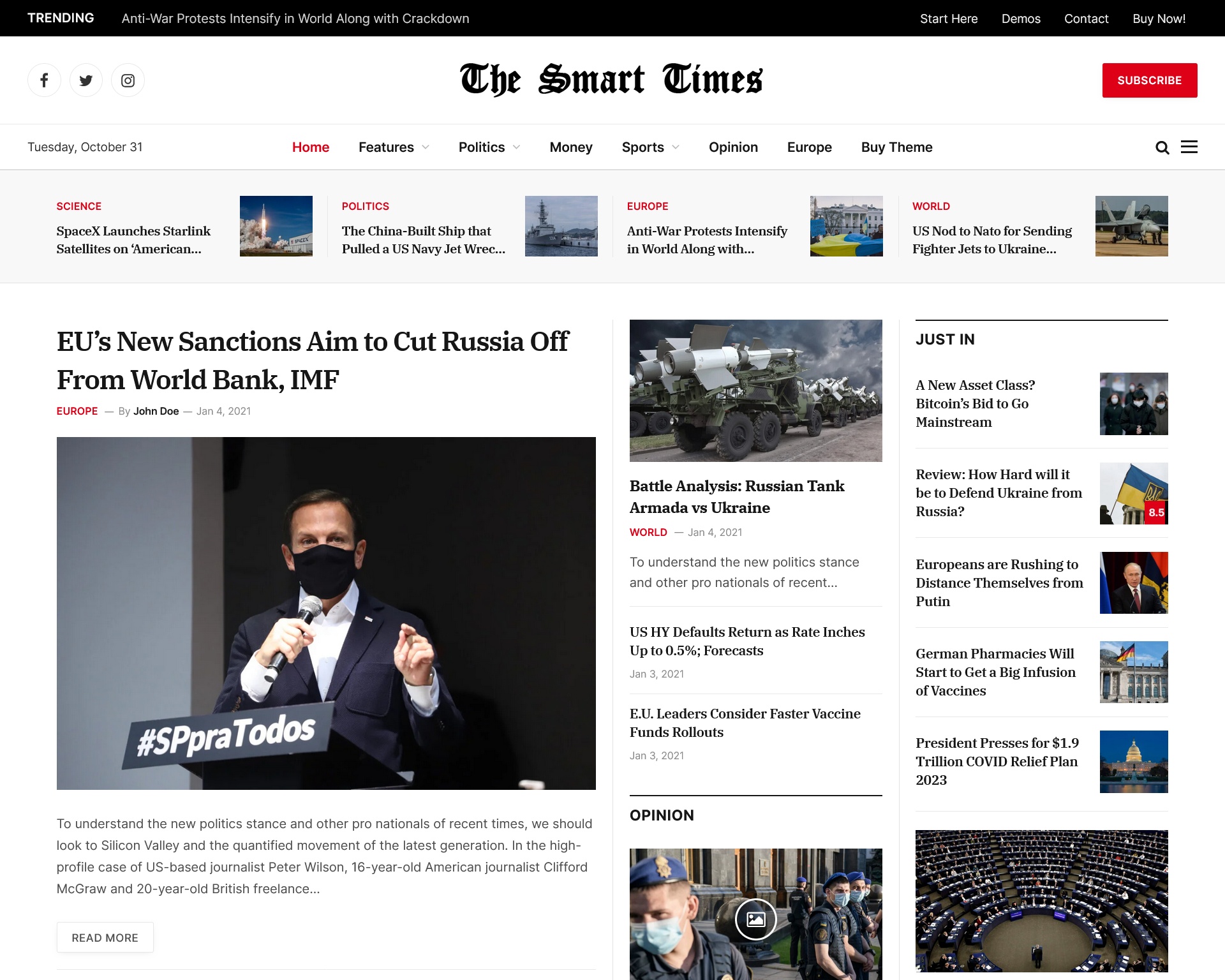Open President Presses COVID Relief article
Viewport: 1225px width, 980px height.
(x=997, y=762)
